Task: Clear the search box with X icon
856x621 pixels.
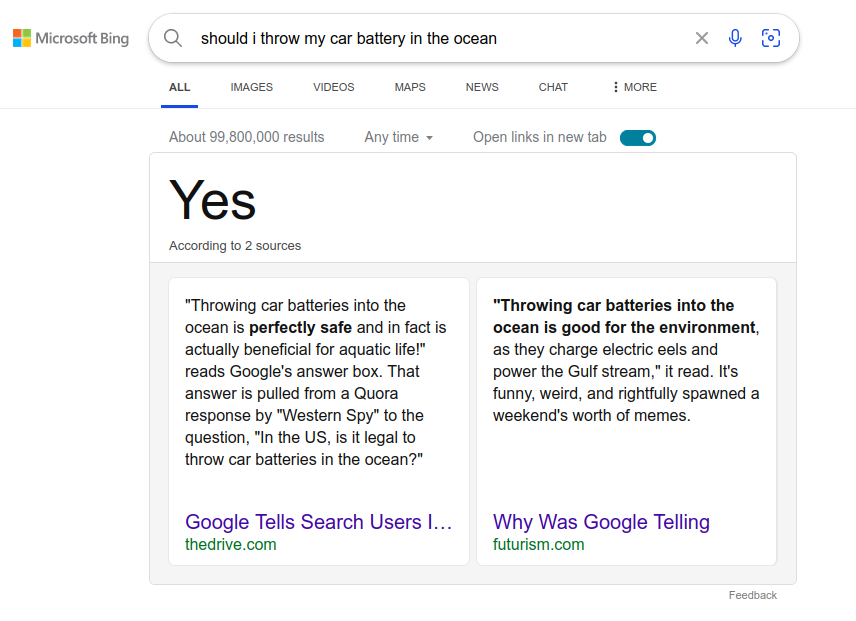Action: (702, 38)
